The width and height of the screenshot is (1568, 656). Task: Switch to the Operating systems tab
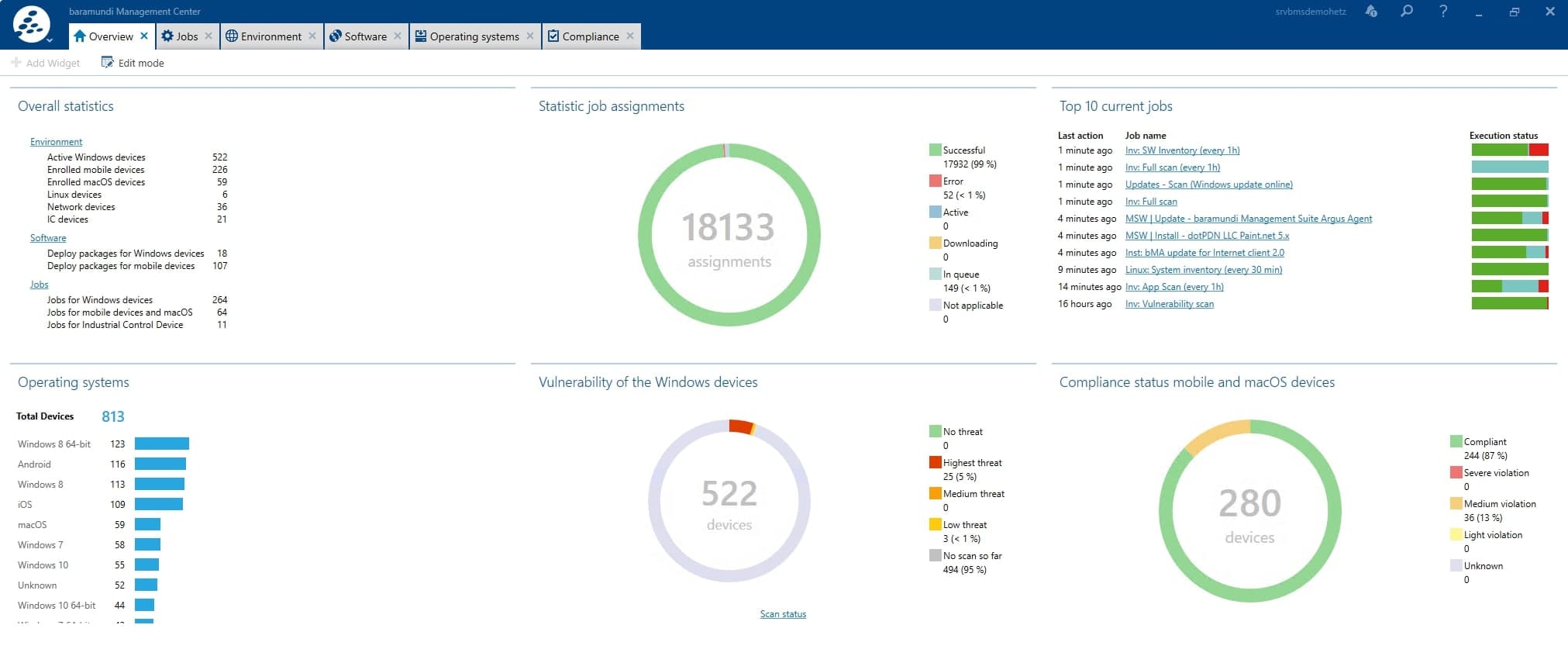tap(474, 36)
